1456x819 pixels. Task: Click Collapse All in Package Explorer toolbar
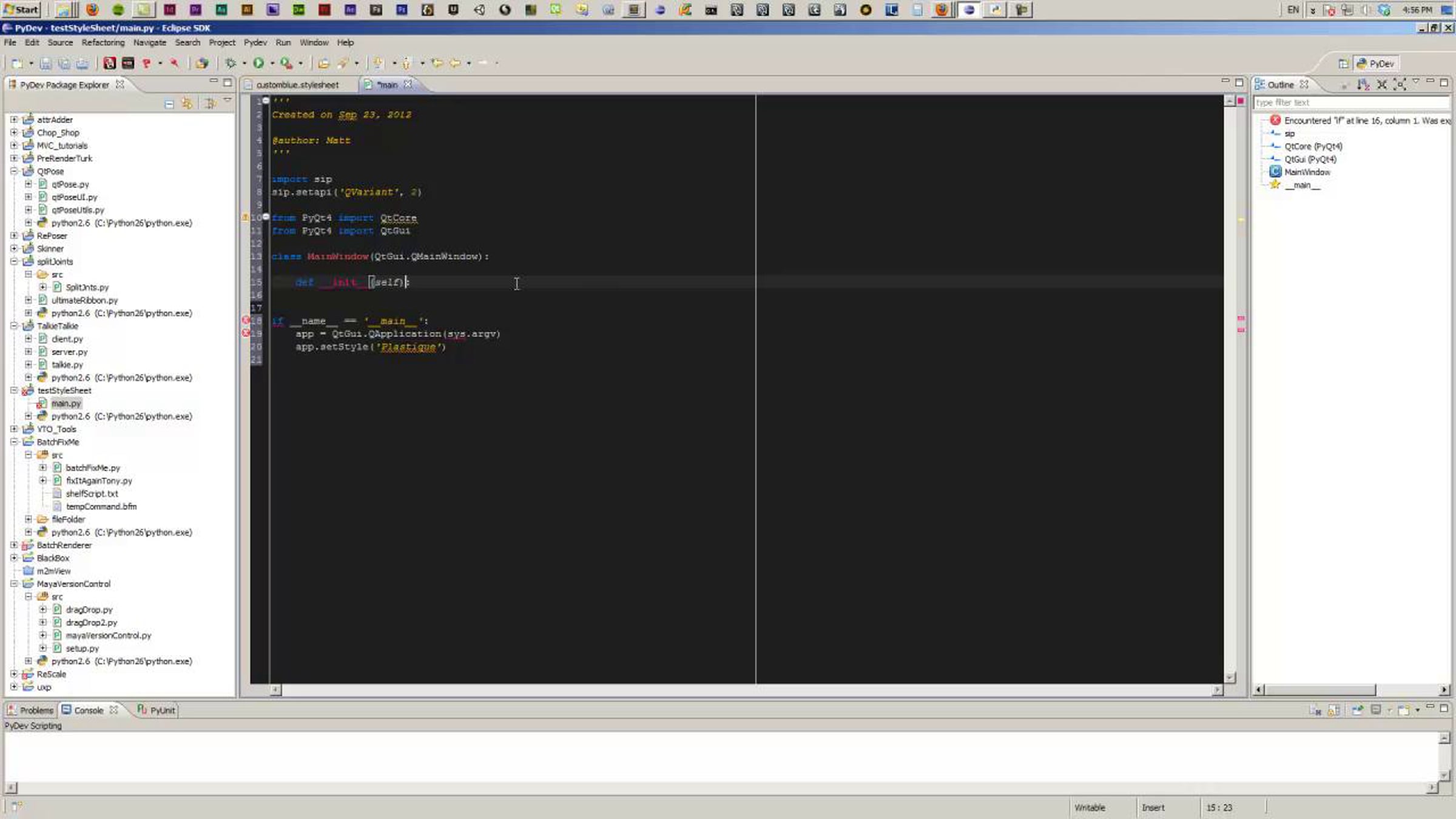point(169,104)
